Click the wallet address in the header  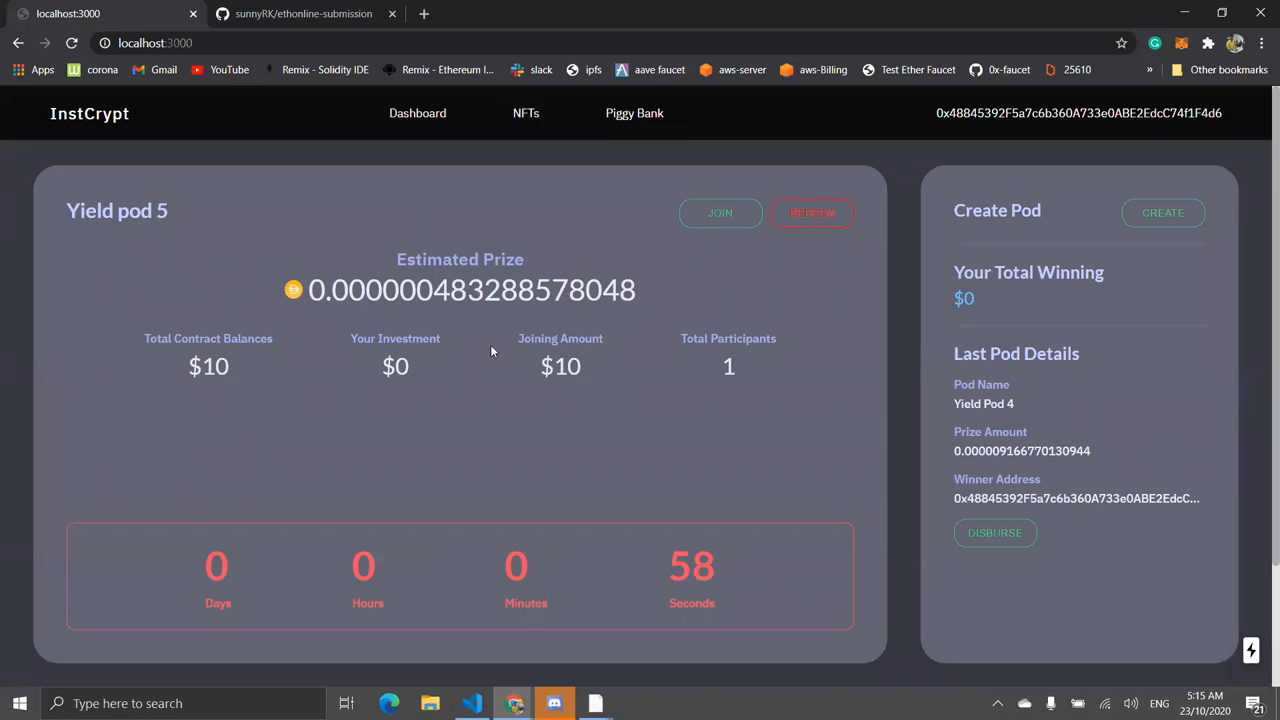1079,113
